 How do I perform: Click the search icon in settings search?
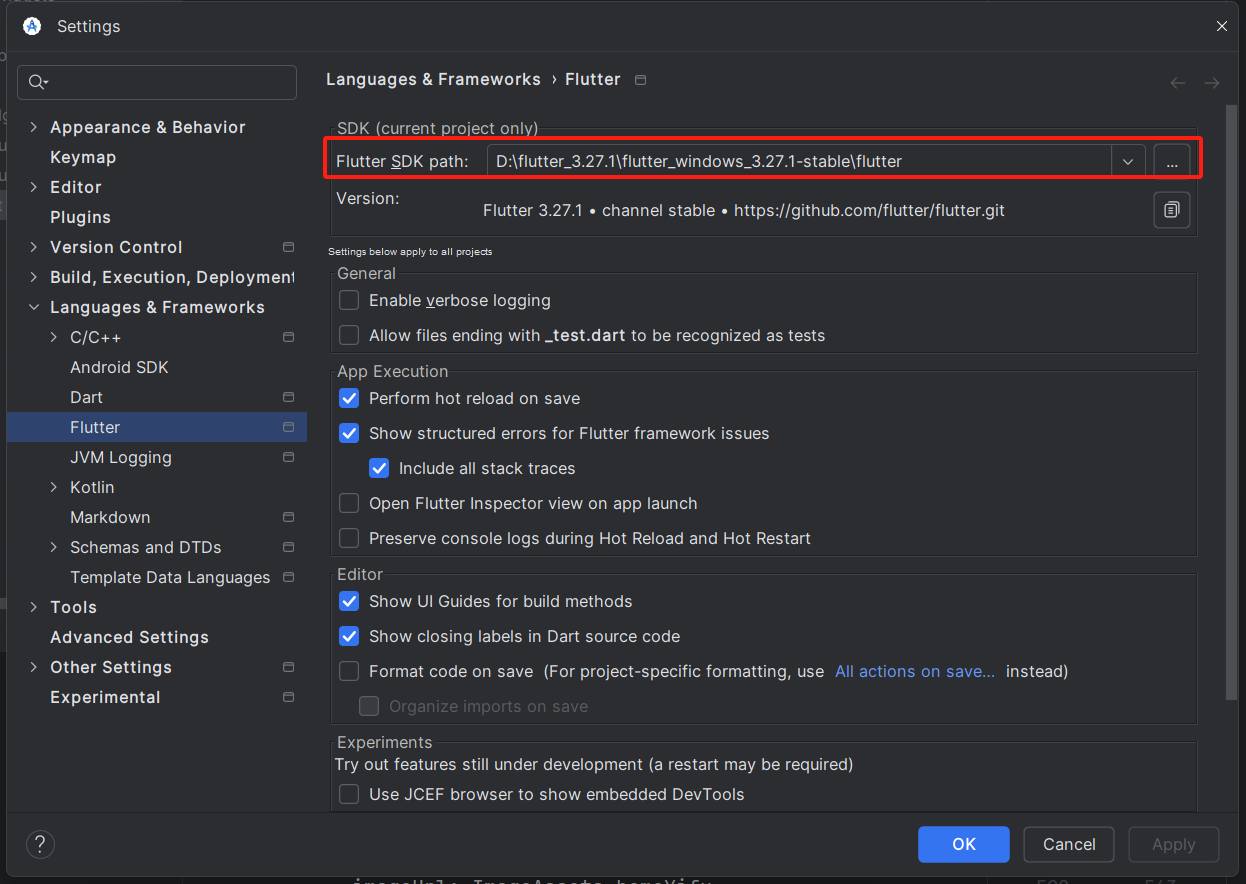[x=38, y=82]
